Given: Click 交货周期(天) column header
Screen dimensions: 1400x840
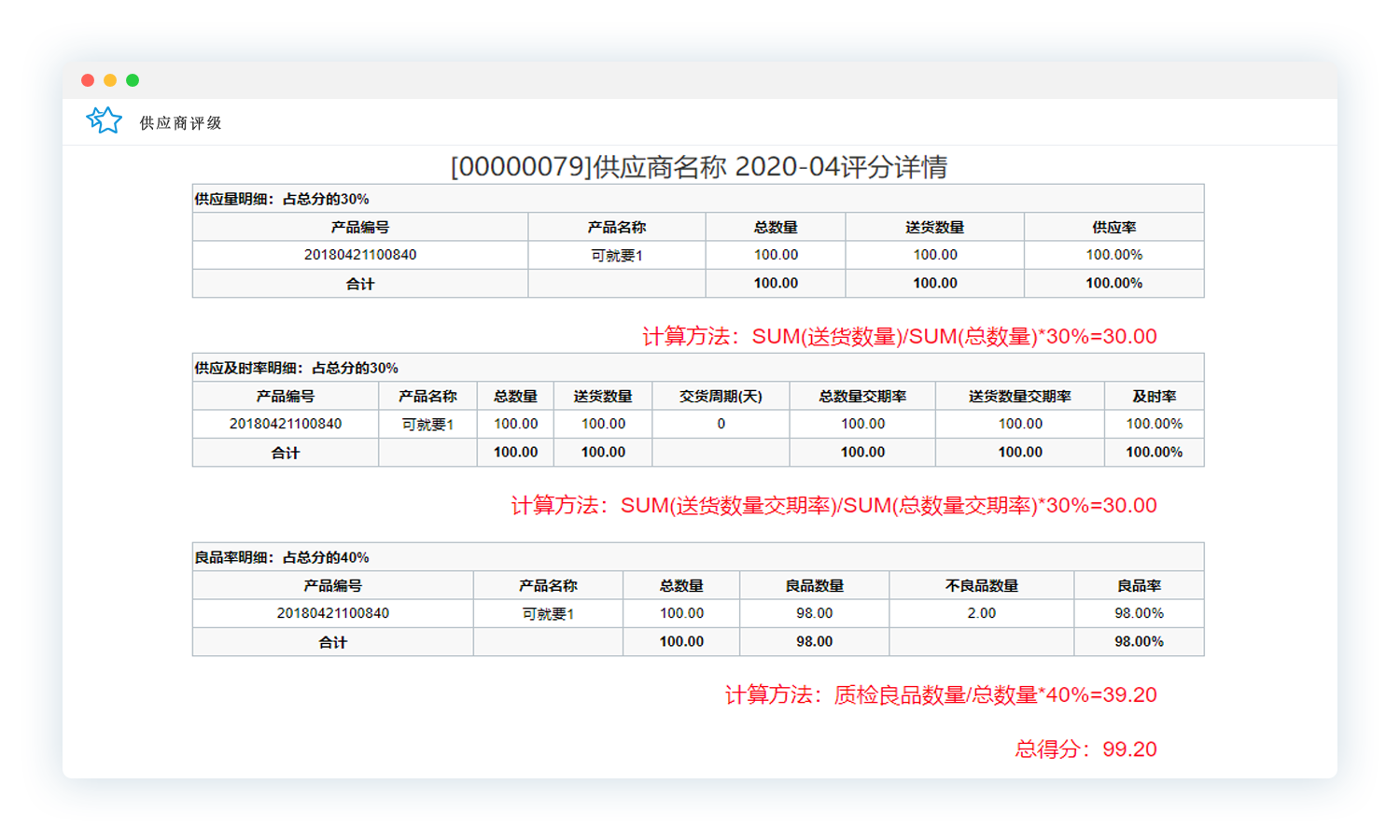Looking at the screenshot, I should pyautogui.click(x=721, y=396).
